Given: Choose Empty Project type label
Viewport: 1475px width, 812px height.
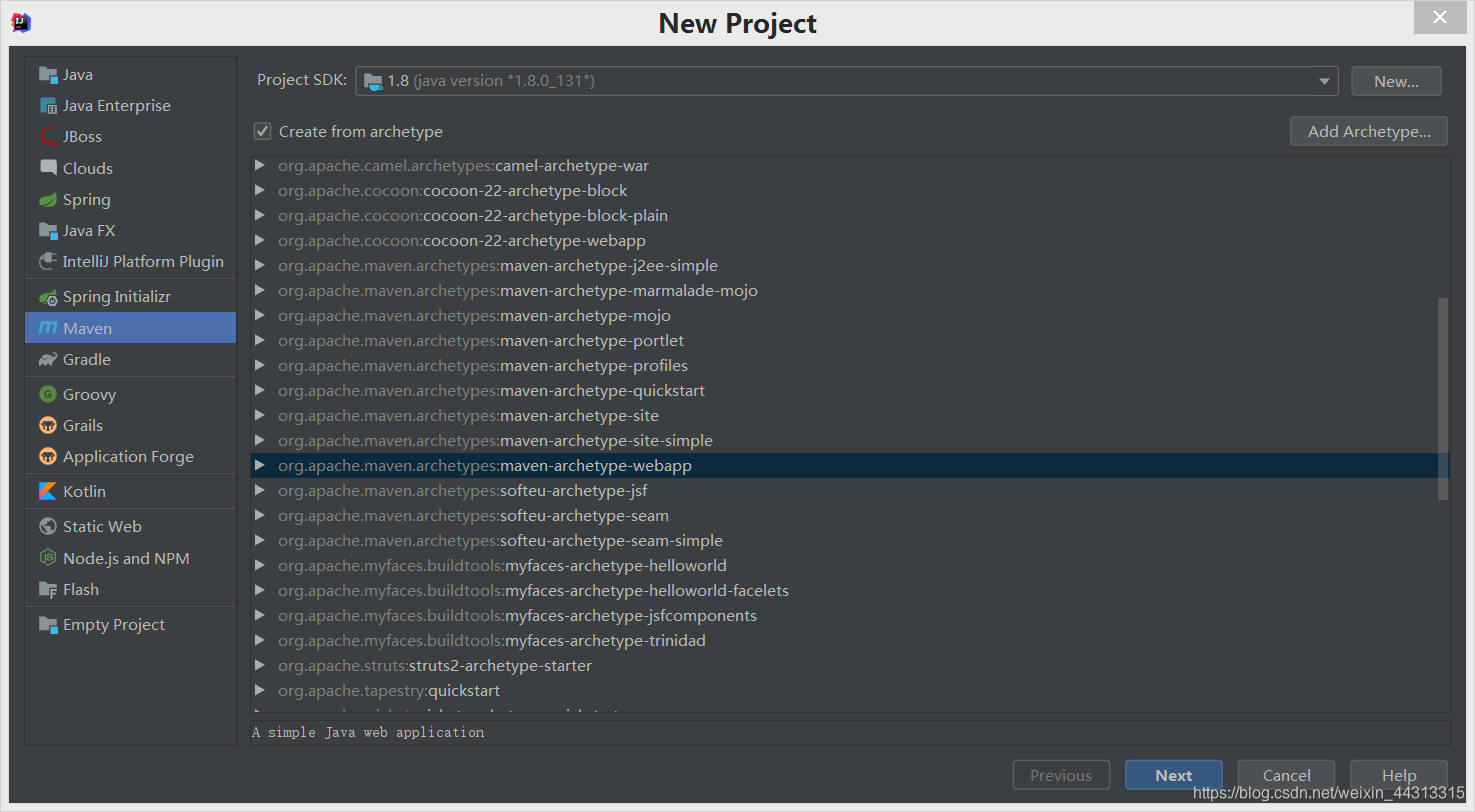Looking at the screenshot, I should coord(114,624).
